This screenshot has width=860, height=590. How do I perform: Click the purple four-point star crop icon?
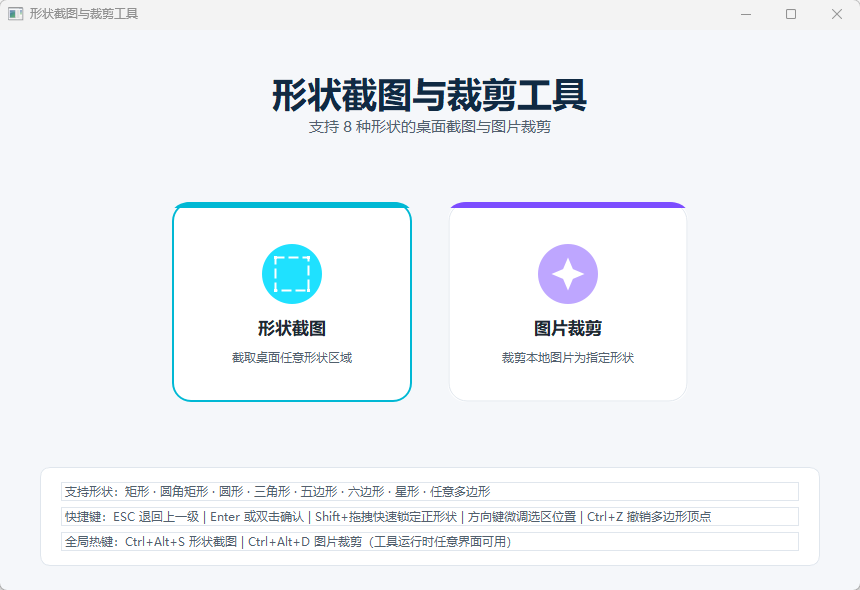[x=568, y=274]
